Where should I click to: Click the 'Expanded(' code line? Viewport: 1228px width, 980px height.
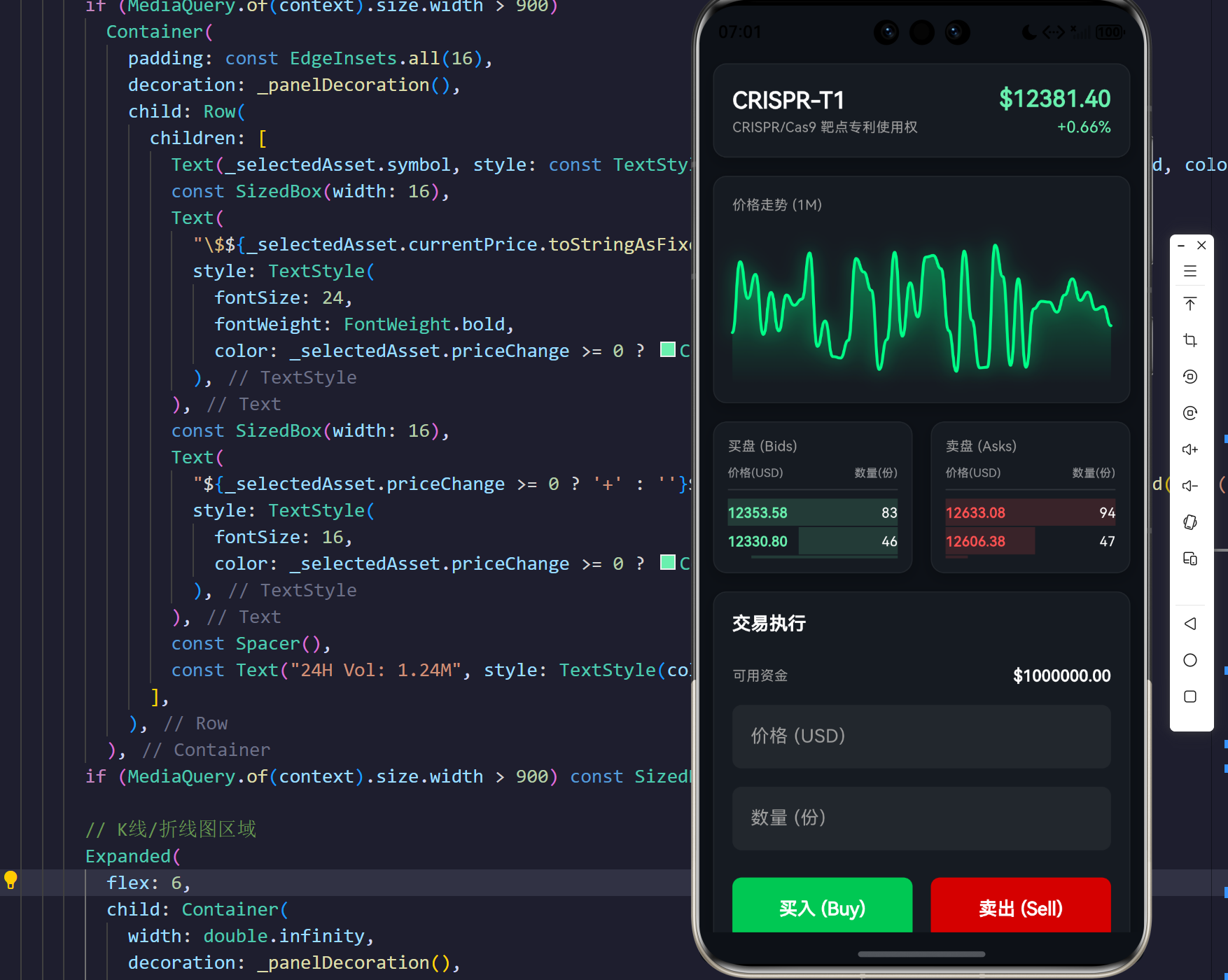pyautogui.click(x=133, y=857)
